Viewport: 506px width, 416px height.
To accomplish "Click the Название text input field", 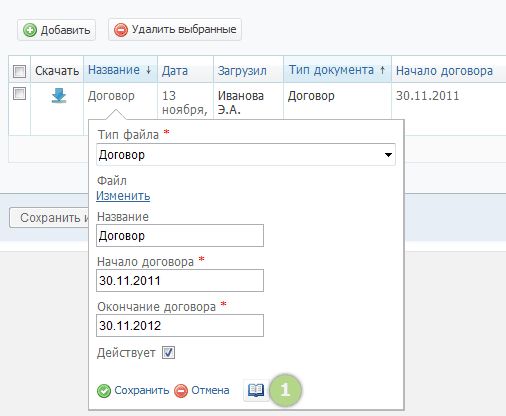I will 180,236.
